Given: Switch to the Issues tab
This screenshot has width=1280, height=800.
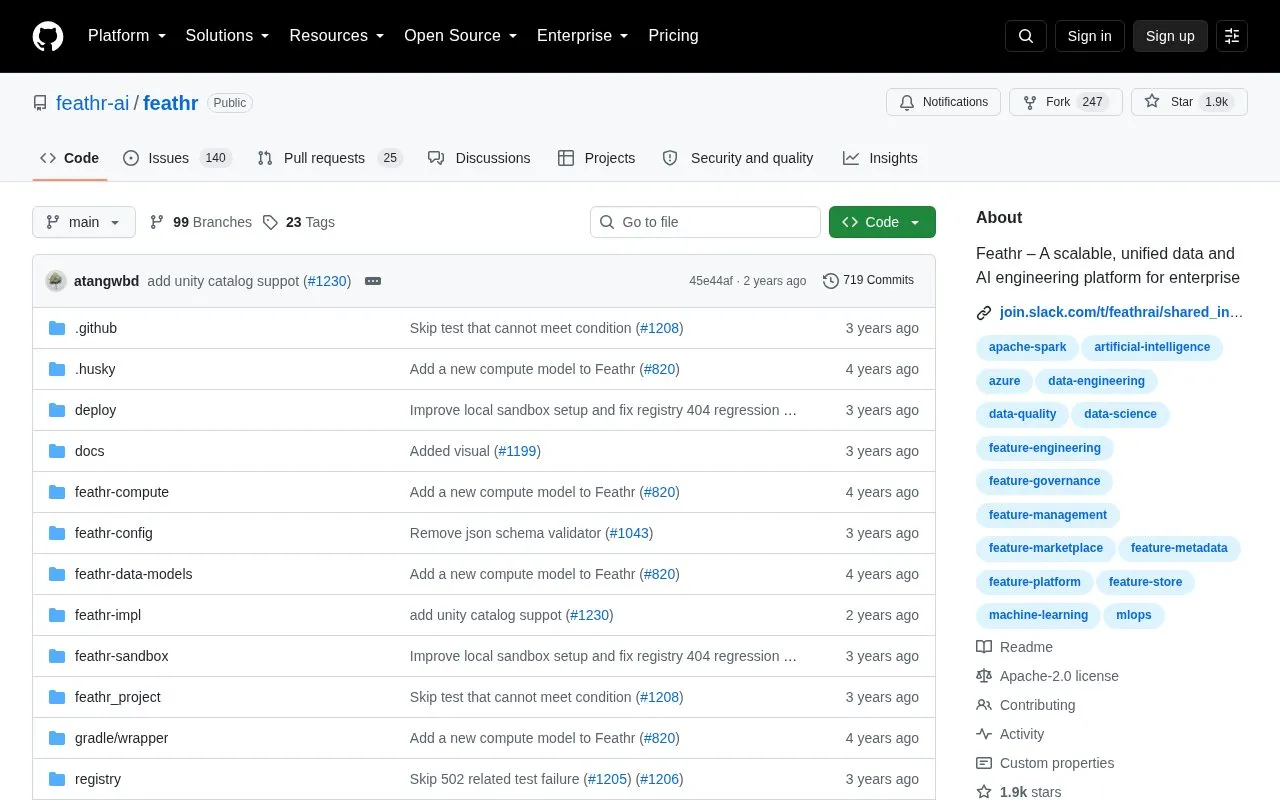Looking at the screenshot, I should tap(177, 158).
